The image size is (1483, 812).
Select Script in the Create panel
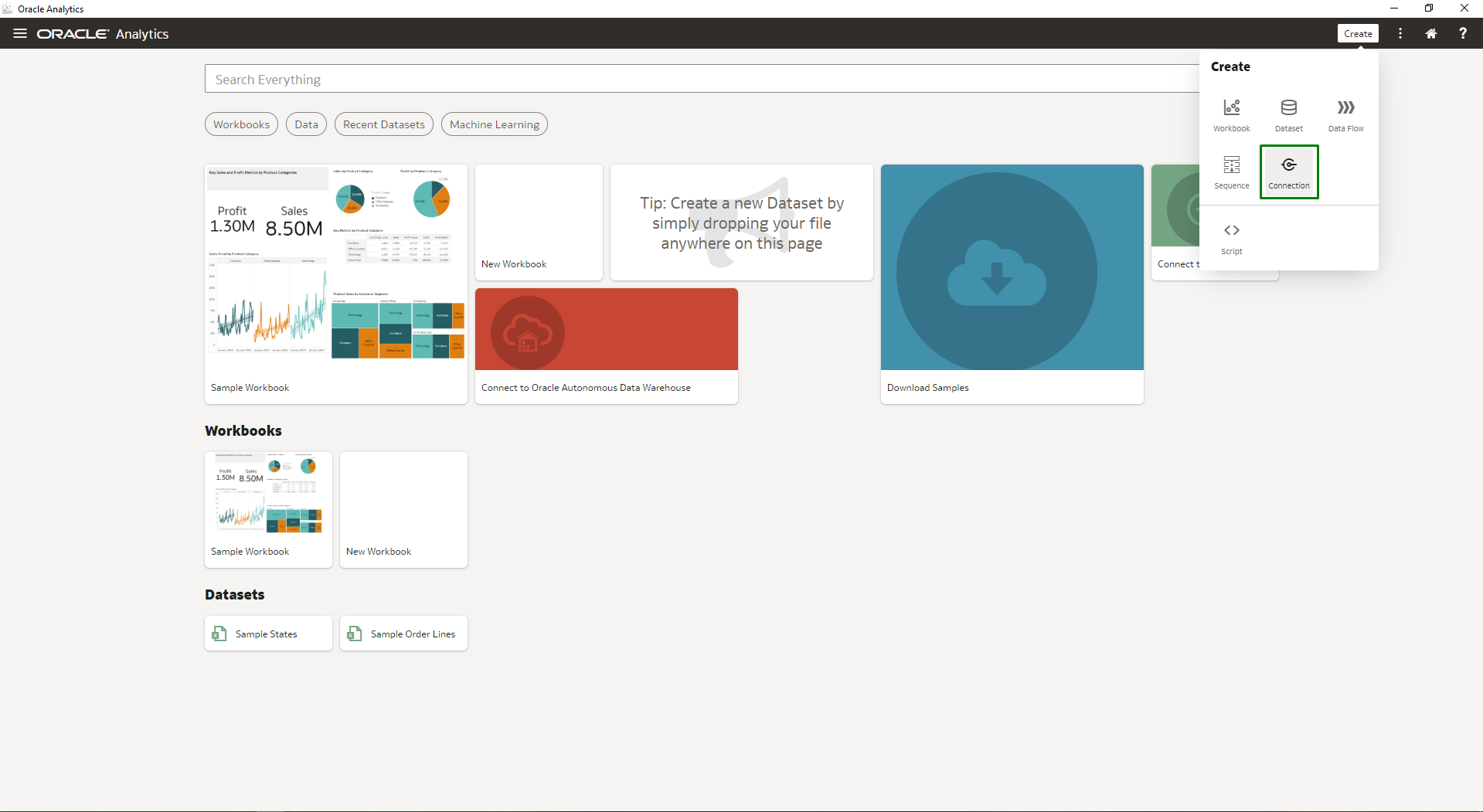tap(1231, 237)
